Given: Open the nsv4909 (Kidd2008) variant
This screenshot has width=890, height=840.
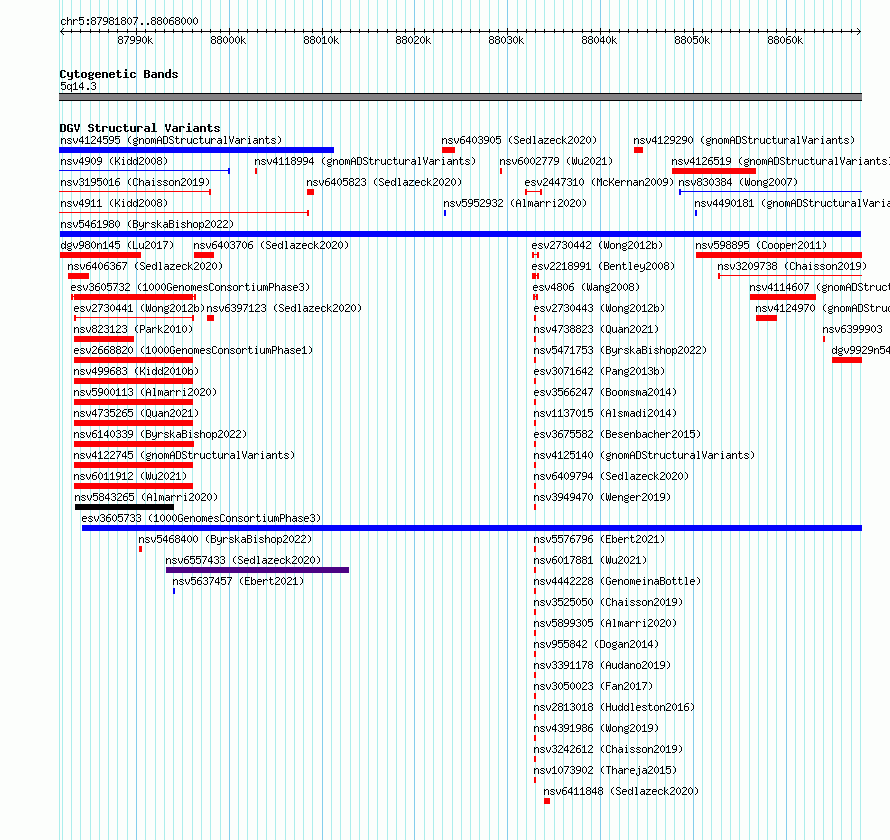Looking at the screenshot, I should 114,161.
